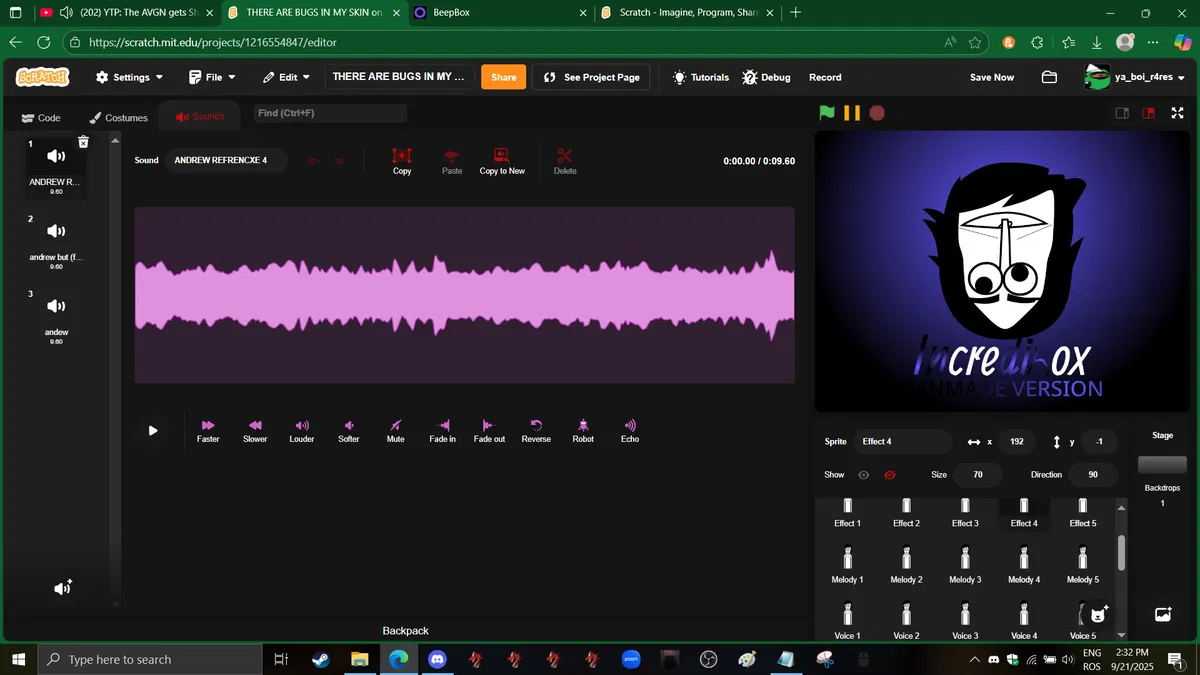Switch to Scratch - Imagine, Program browser tab
This screenshot has width=1200, height=675.
pyautogui.click(x=687, y=13)
